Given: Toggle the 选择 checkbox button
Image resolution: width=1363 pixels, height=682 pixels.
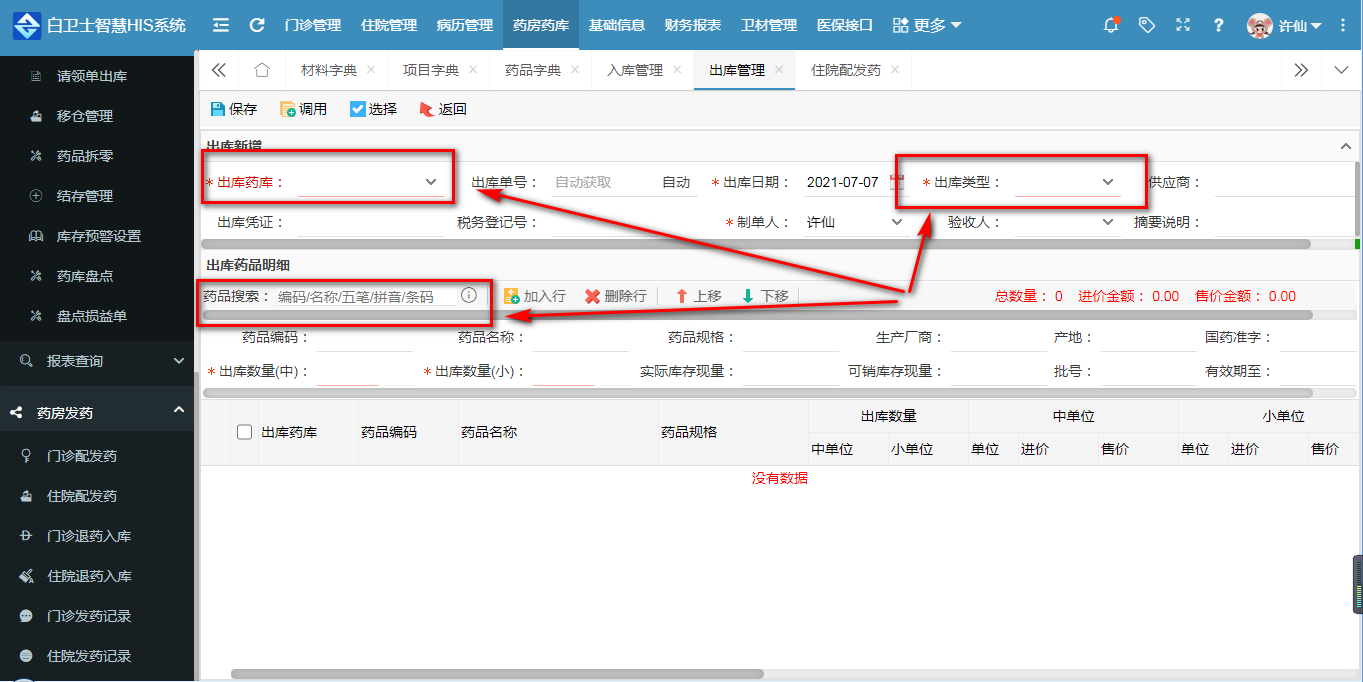Looking at the screenshot, I should pos(373,109).
